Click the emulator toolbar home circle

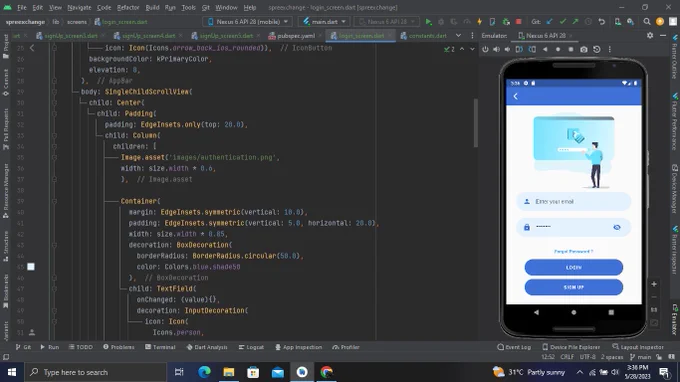(558, 49)
